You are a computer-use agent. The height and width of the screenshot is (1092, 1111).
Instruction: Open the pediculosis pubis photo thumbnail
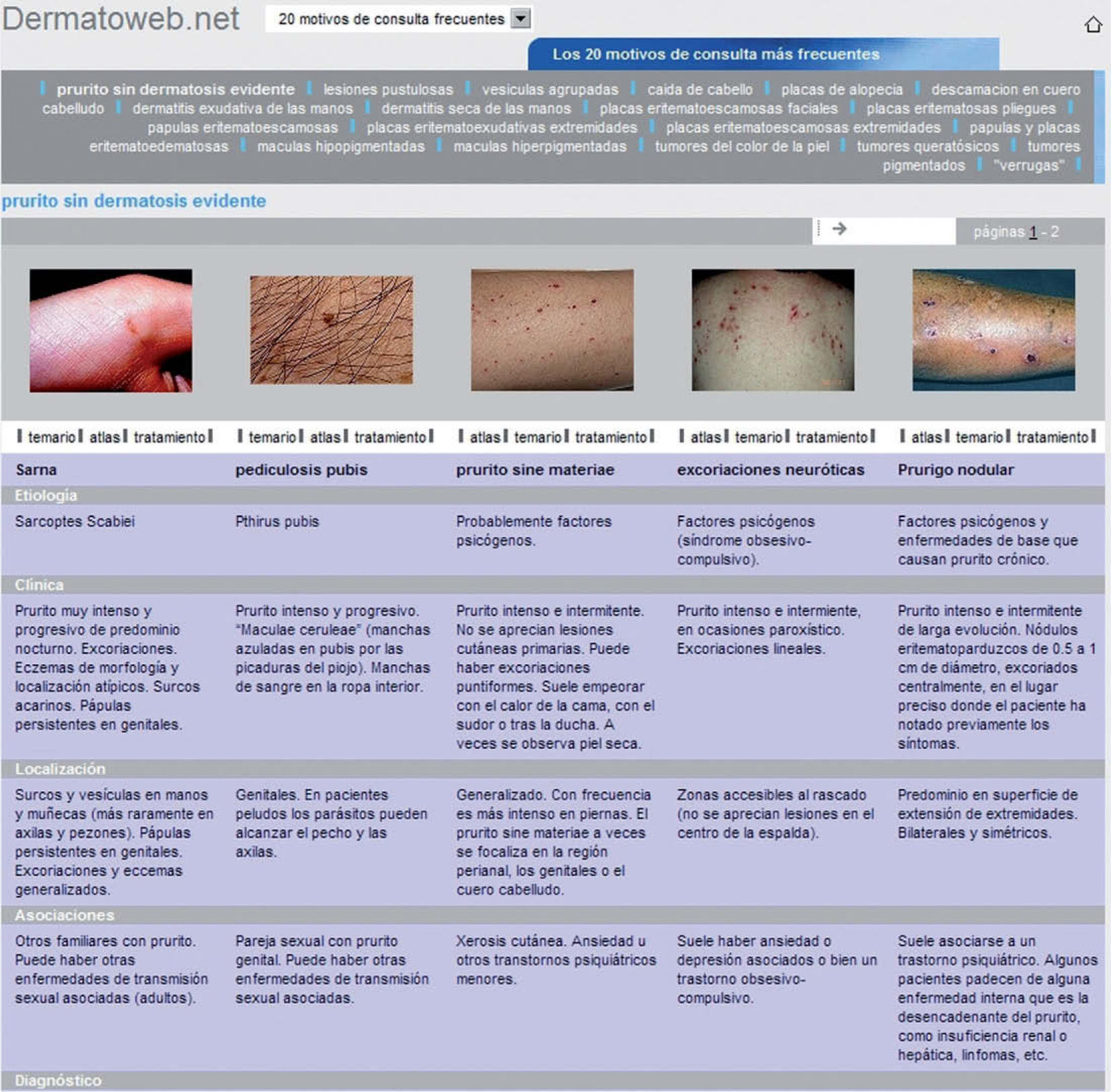point(331,330)
